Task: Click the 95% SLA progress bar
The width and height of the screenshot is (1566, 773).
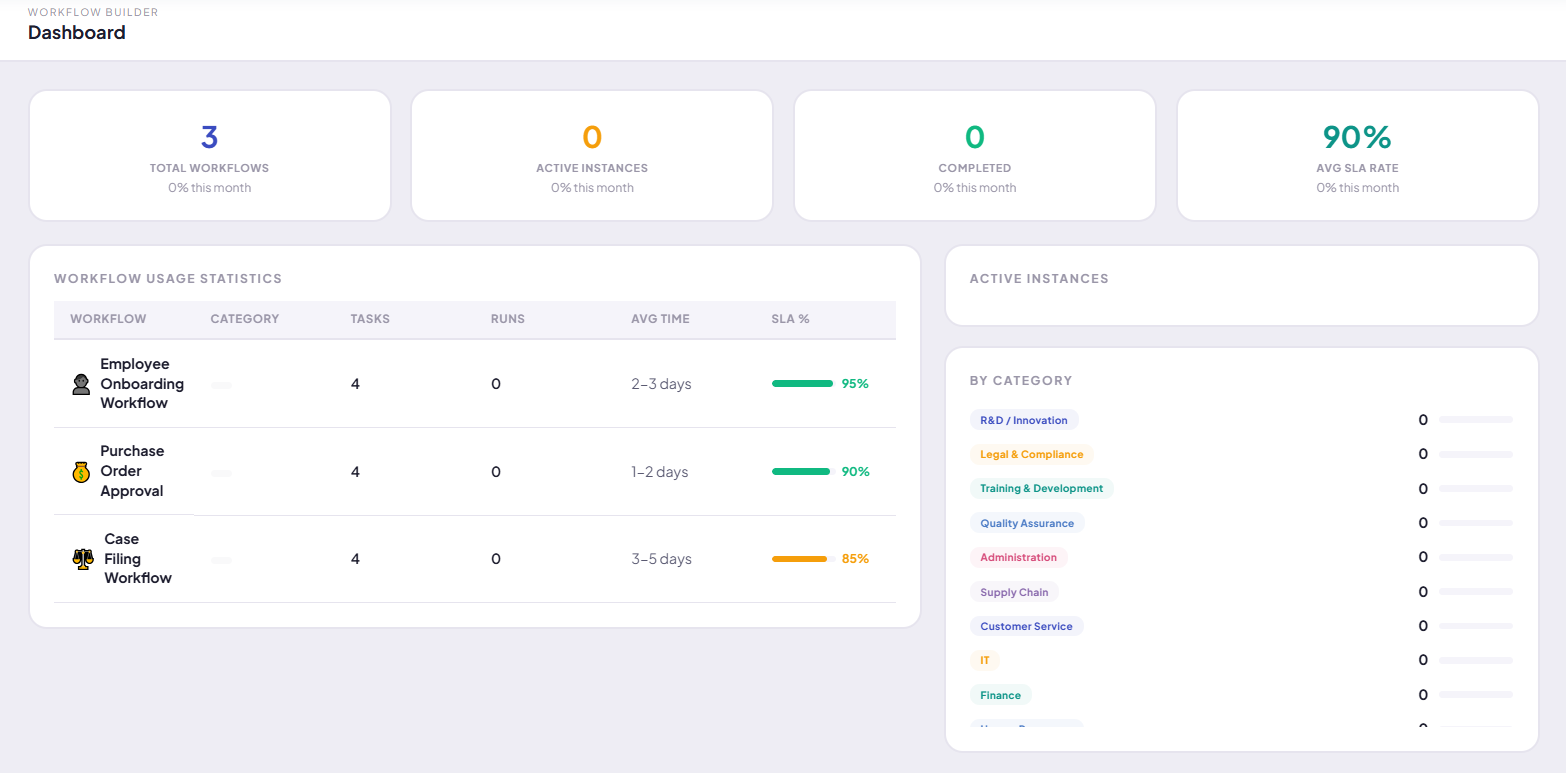Action: pos(803,384)
